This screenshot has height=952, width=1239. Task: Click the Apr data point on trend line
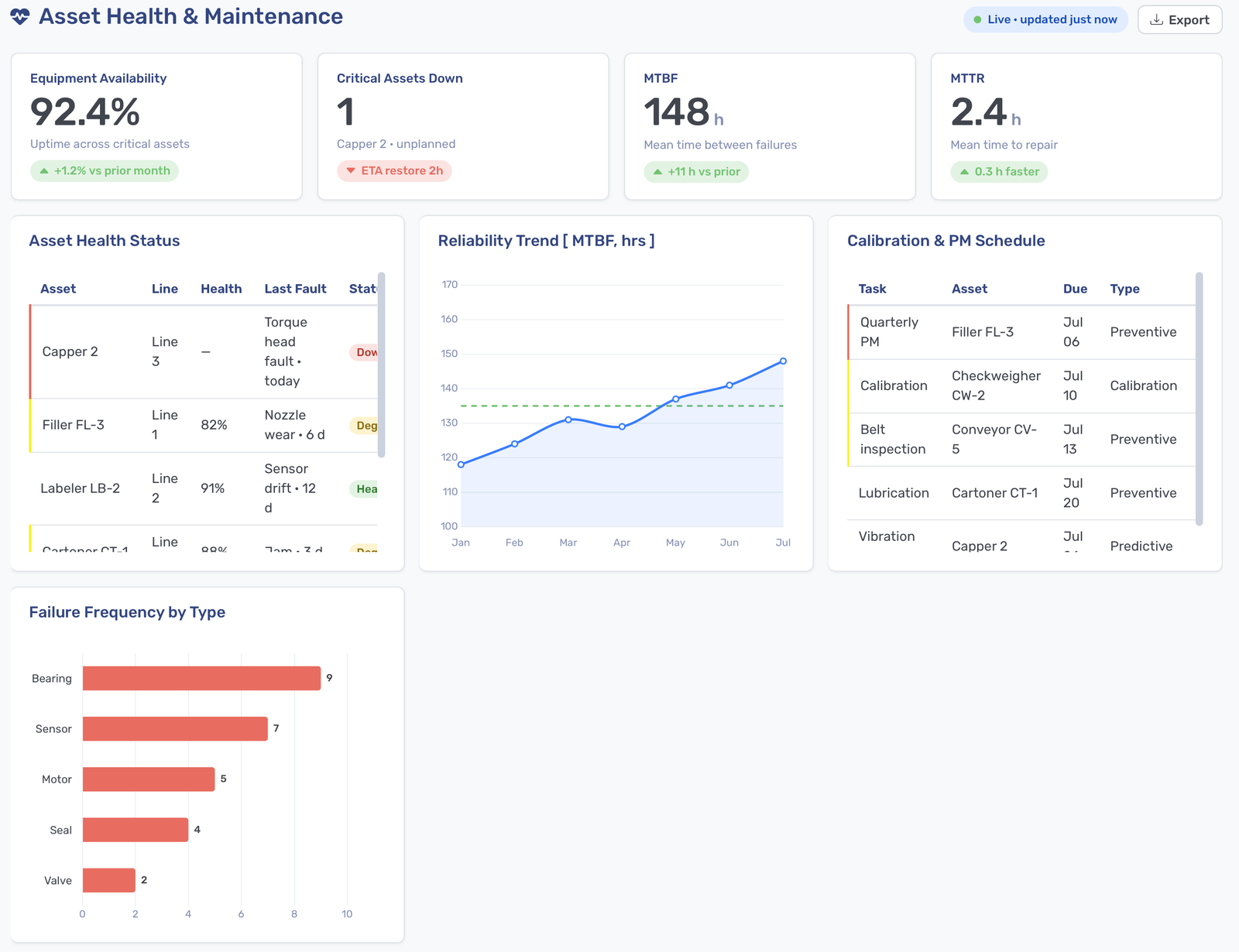point(622,426)
